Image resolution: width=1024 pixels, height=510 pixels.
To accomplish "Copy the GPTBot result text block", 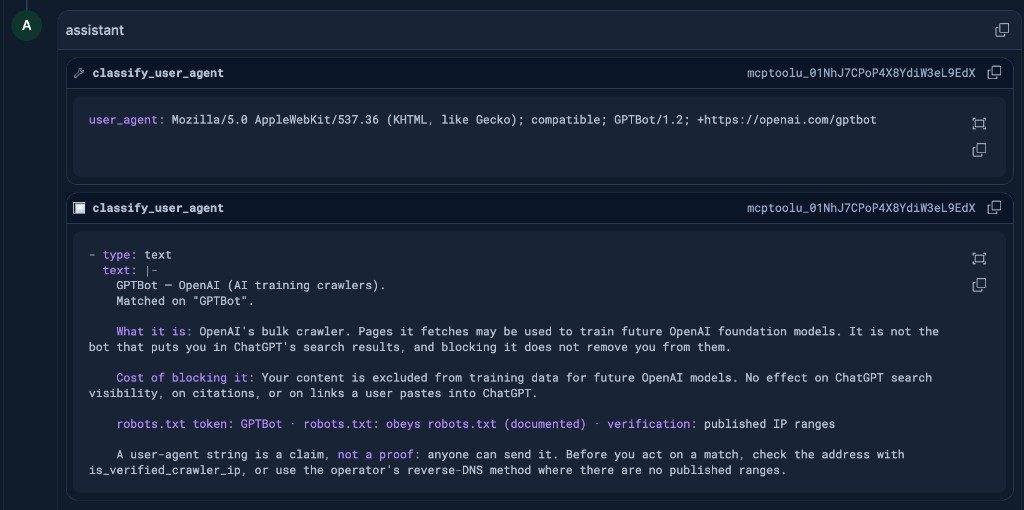I will point(979,285).
